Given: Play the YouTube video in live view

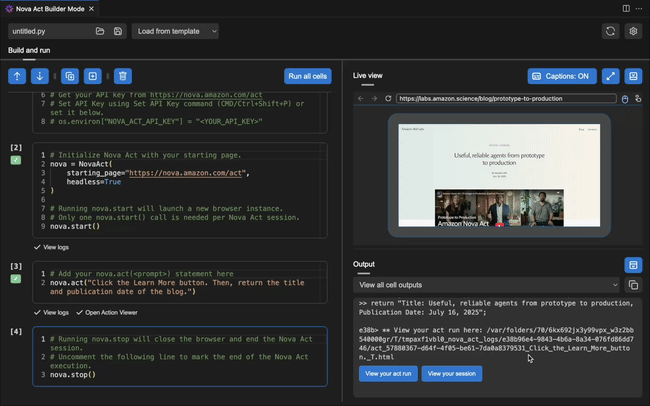Looking at the screenshot, I should pyautogui.click(x=499, y=225).
